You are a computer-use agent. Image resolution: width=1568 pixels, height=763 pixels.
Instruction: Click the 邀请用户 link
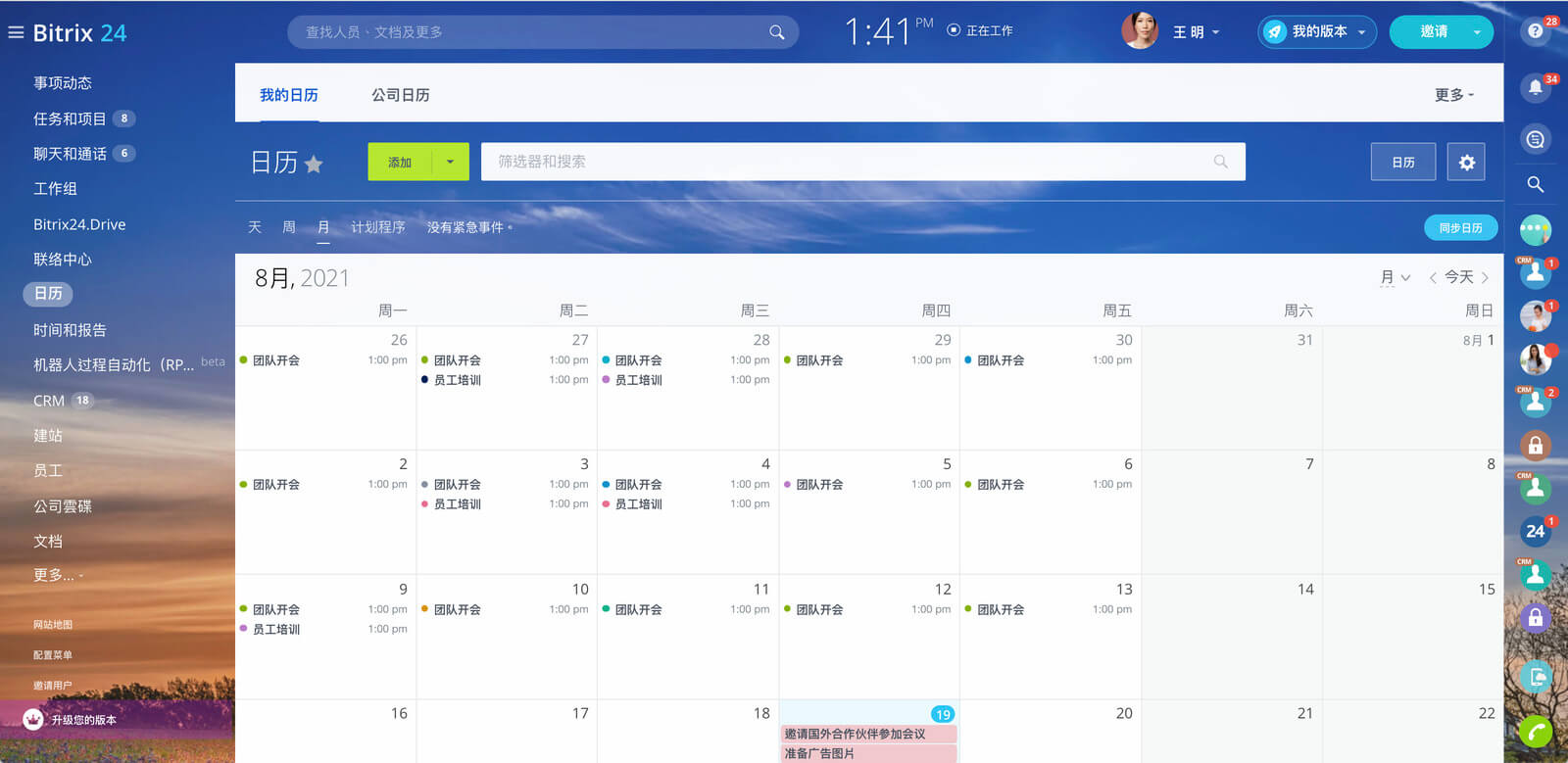(53, 686)
